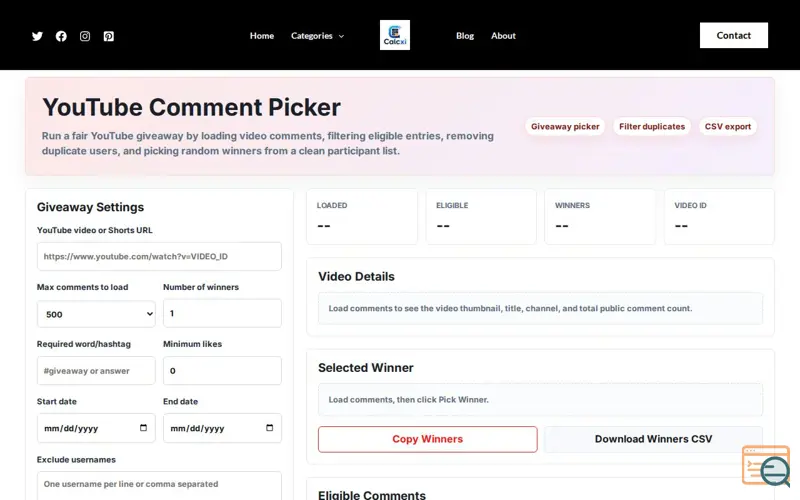
Task: Click the Calcxi logo in the header
Action: coord(395,35)
